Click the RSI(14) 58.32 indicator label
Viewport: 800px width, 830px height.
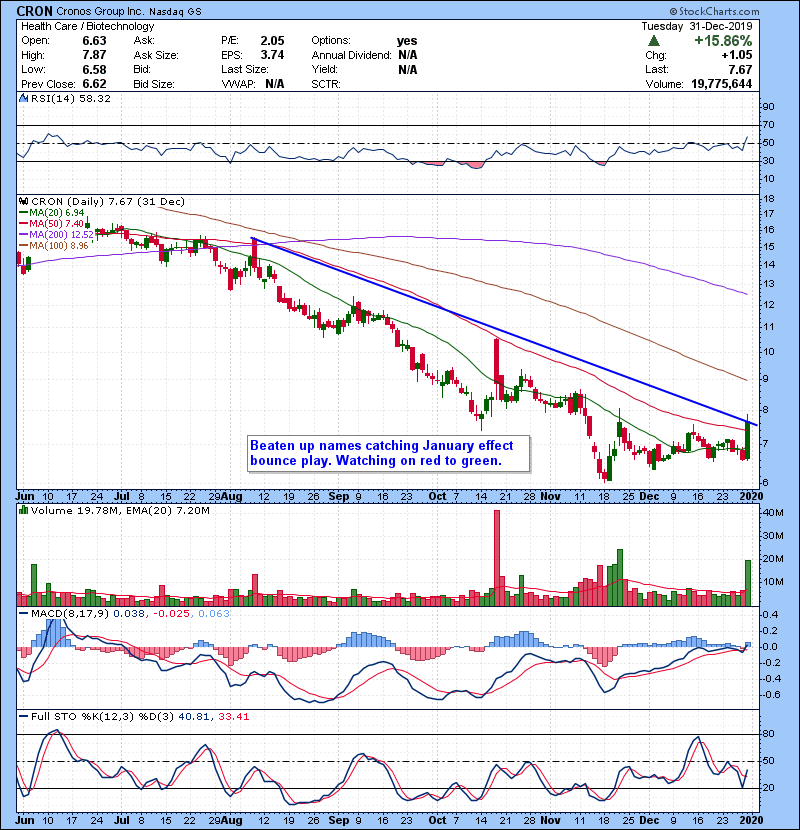(x=70, y=98)
